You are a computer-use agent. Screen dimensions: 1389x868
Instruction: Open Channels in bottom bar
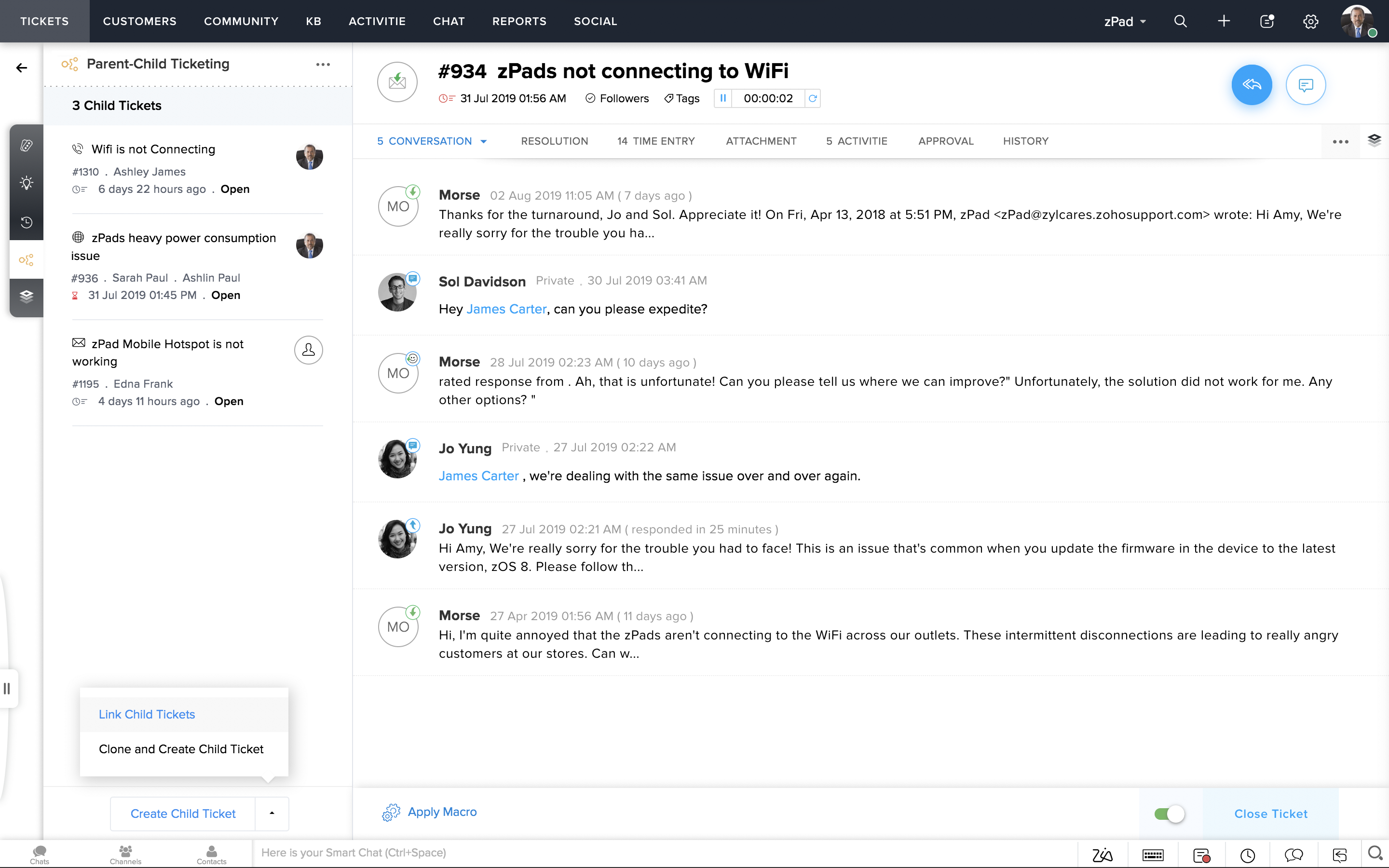(126, 854)
